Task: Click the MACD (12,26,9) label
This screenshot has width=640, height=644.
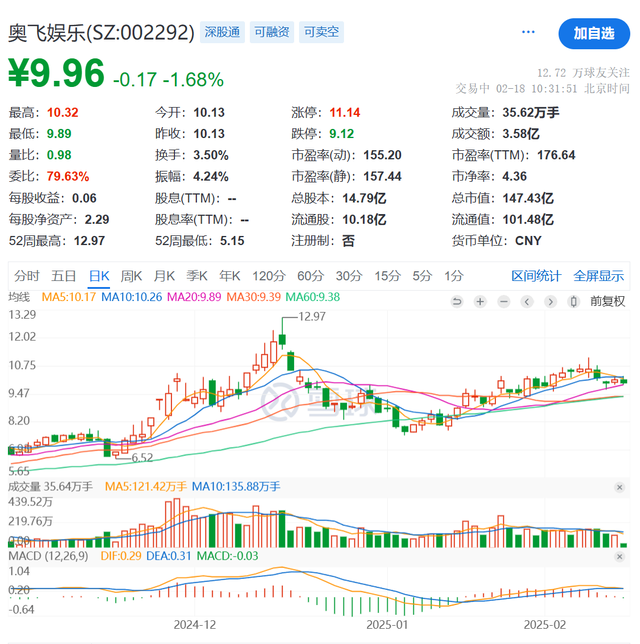Action: (48, 556)
